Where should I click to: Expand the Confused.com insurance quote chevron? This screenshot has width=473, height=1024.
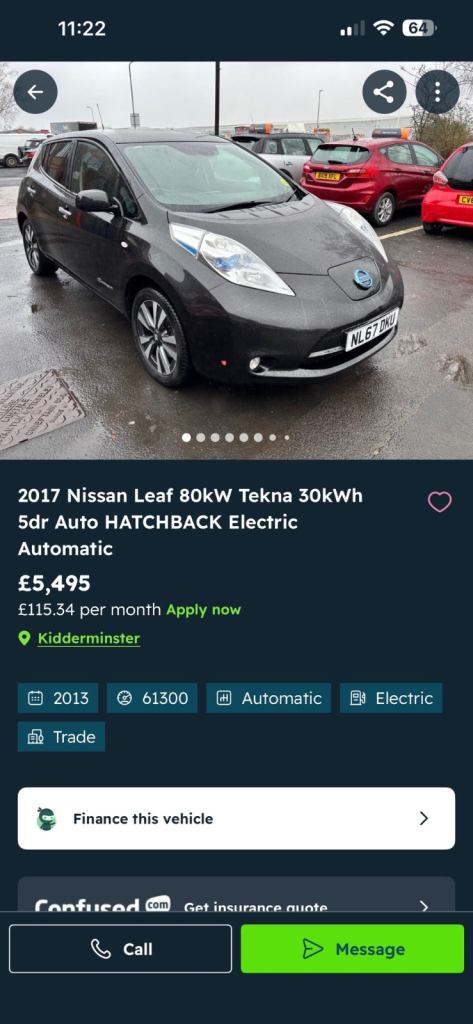(x=424, y=905)
